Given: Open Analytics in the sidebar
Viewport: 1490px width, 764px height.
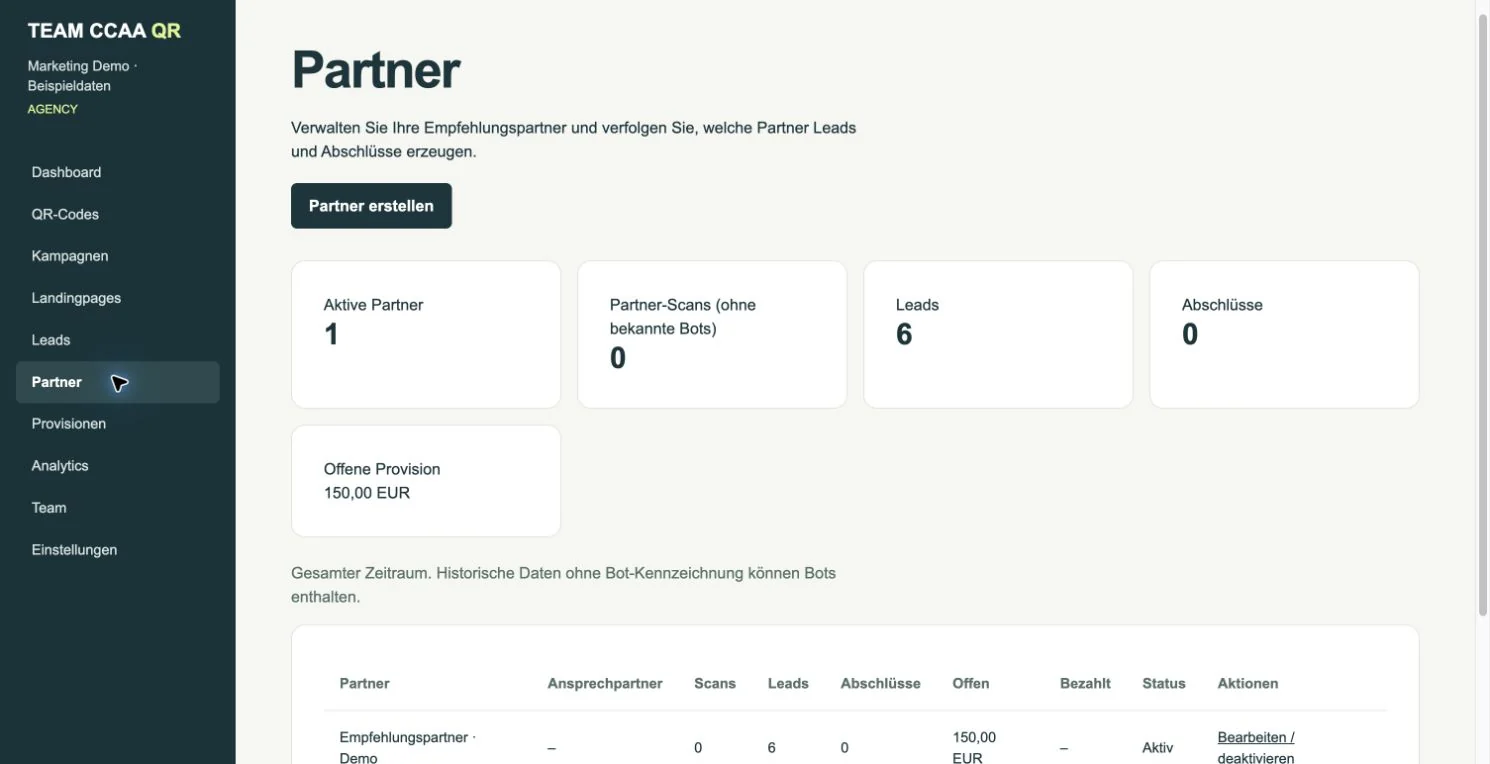Looking at the screenshot, I should point(117,466).
